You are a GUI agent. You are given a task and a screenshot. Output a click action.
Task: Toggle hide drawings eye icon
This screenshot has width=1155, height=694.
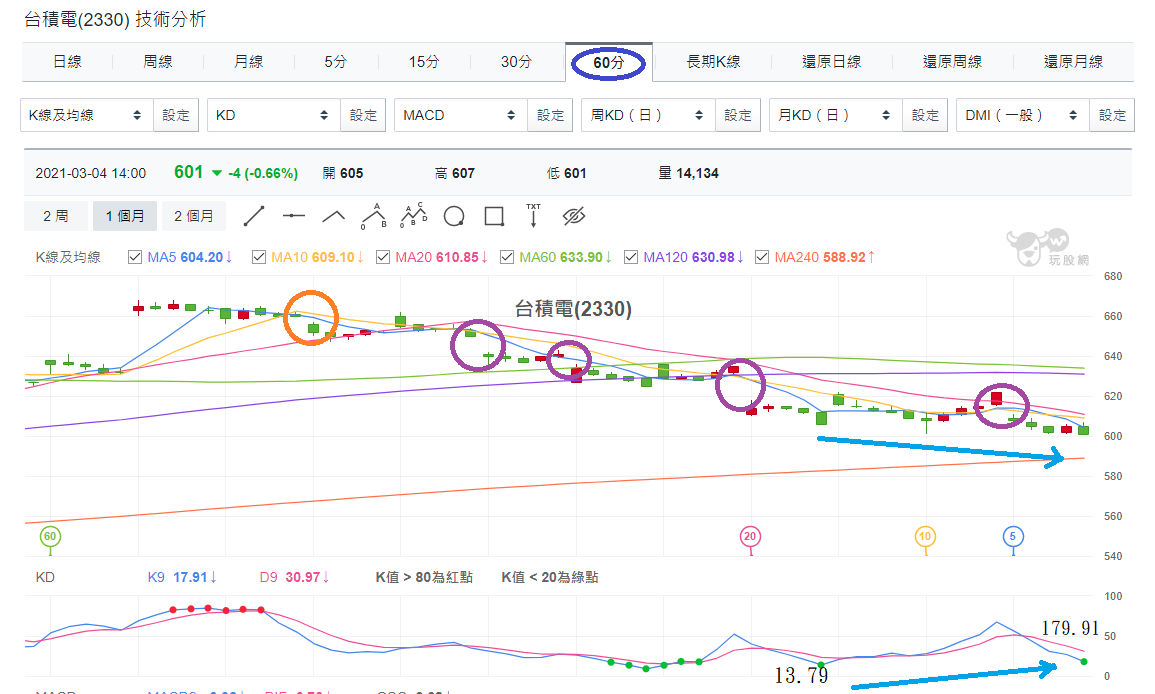(x=574, y=216)
